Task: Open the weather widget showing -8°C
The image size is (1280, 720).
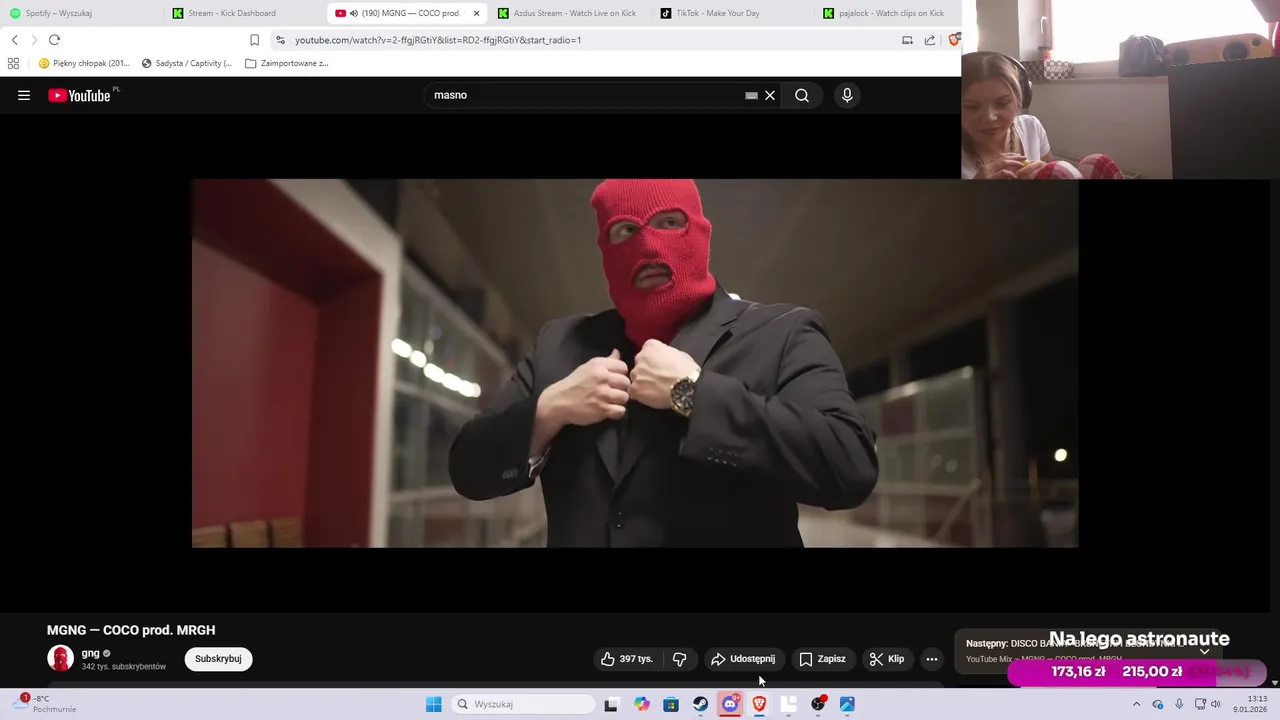Action: point(45,704)
